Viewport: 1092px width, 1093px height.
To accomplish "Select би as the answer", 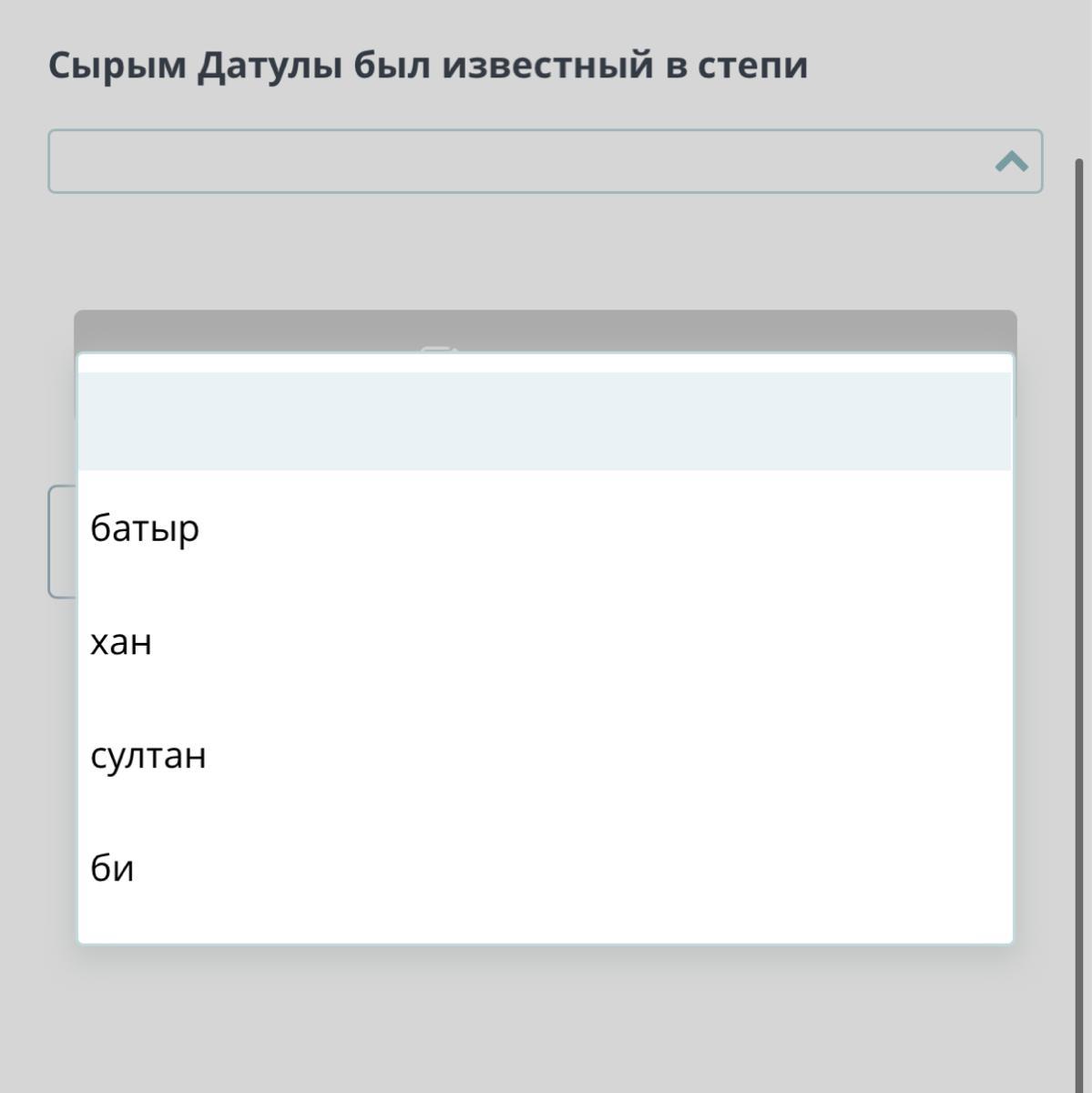I will point(112,868).
